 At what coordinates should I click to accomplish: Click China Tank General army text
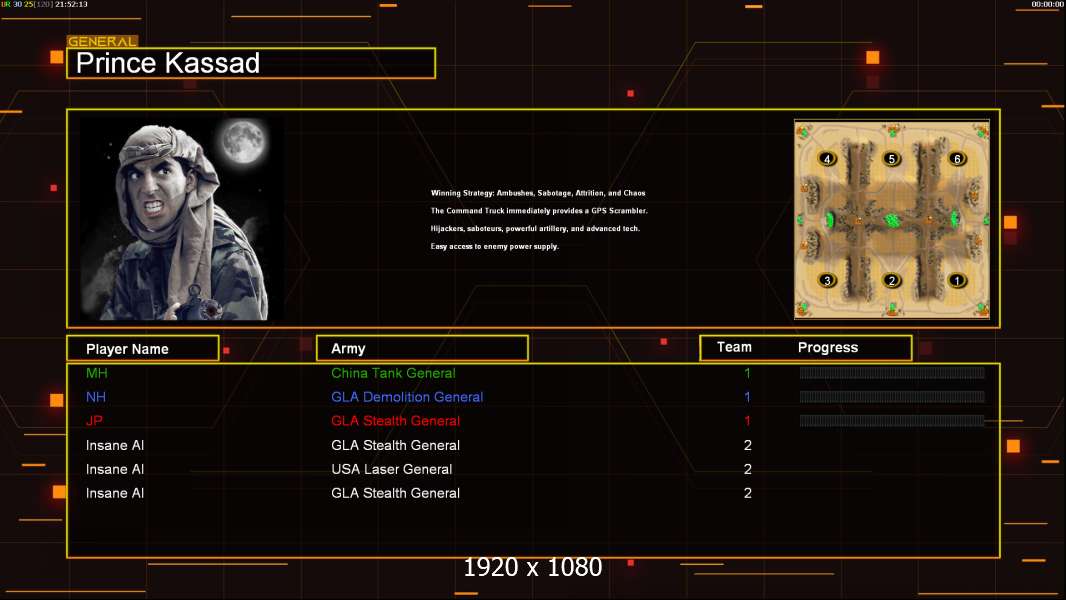click(x=393, y=373)
